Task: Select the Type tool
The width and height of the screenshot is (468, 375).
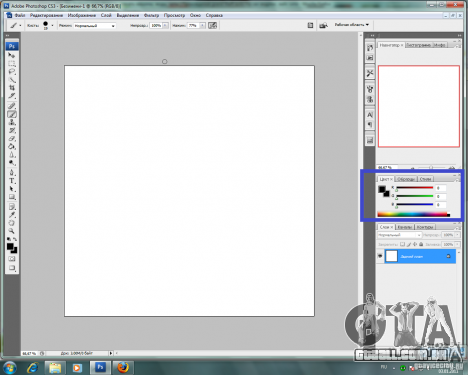Action: click(12, 181)
